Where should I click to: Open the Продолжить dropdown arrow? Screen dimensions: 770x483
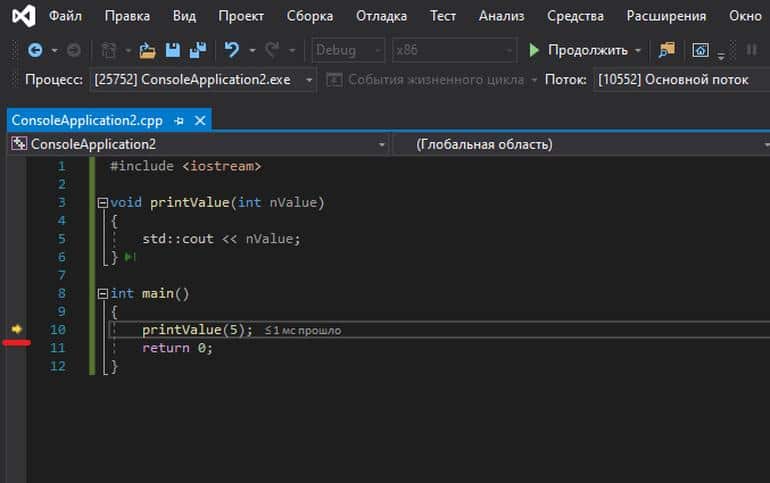click(x=638, y=51)
